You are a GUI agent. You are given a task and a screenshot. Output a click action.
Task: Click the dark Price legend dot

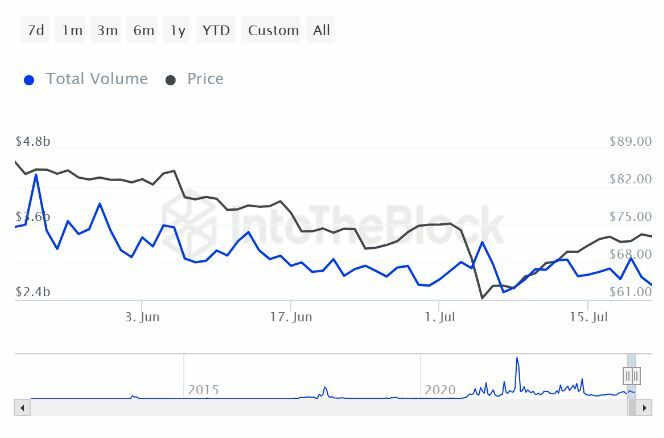[170, 80]
